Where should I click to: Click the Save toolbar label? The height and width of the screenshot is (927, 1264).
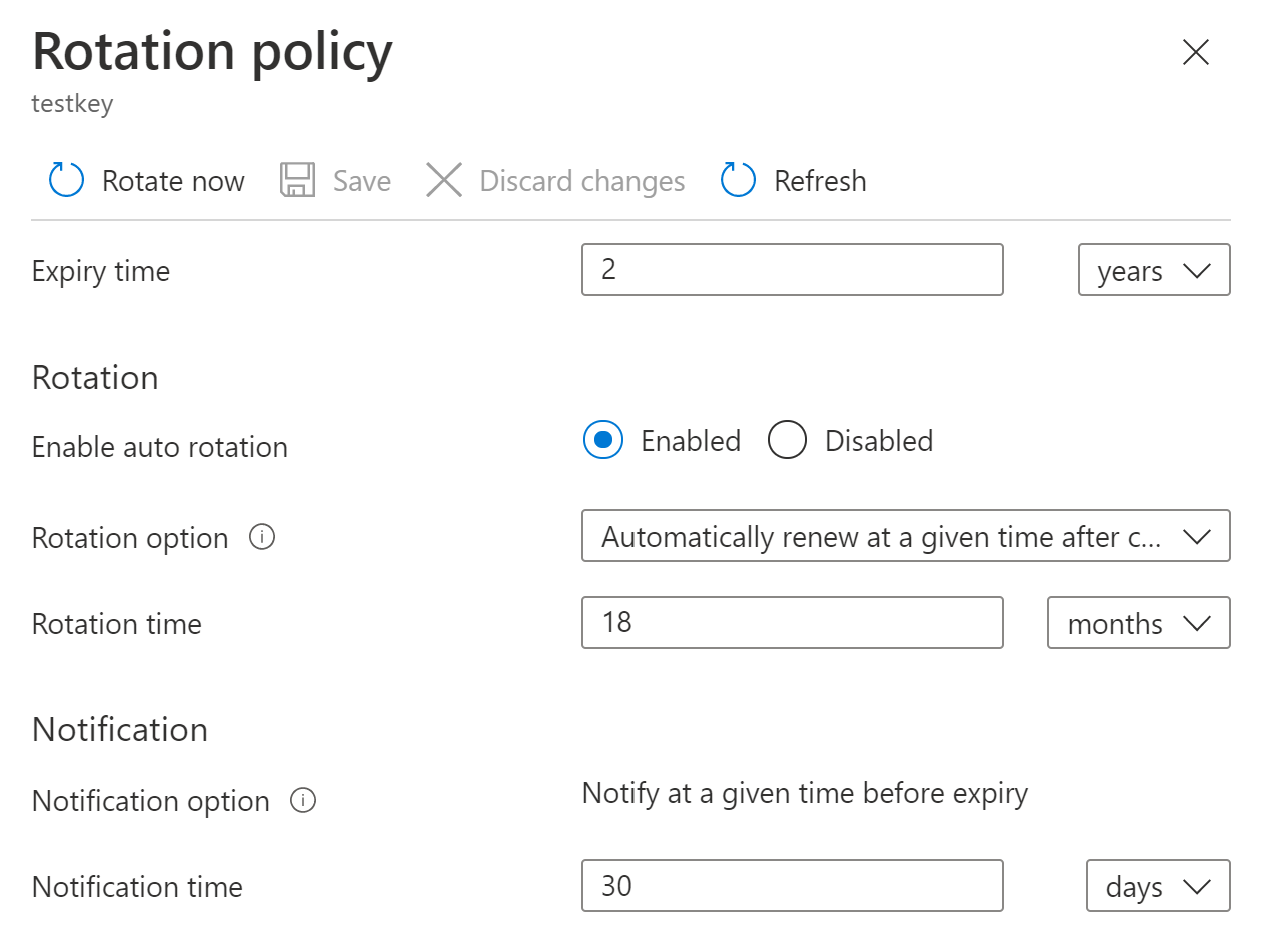pyautogui.click(x=361, y=181)
